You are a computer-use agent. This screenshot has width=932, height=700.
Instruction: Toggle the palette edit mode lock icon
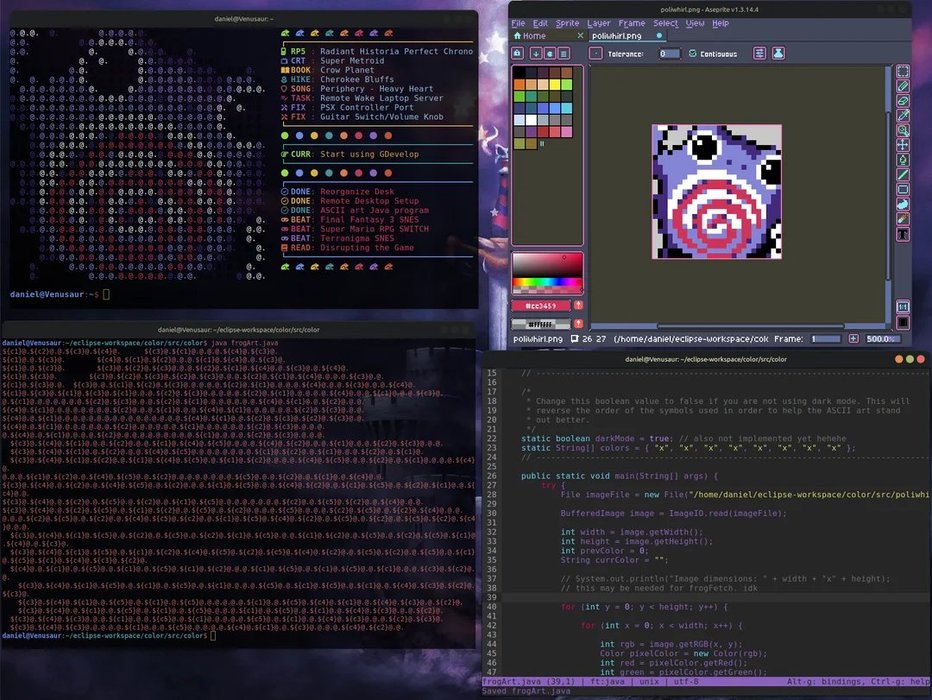pos(518,53)
